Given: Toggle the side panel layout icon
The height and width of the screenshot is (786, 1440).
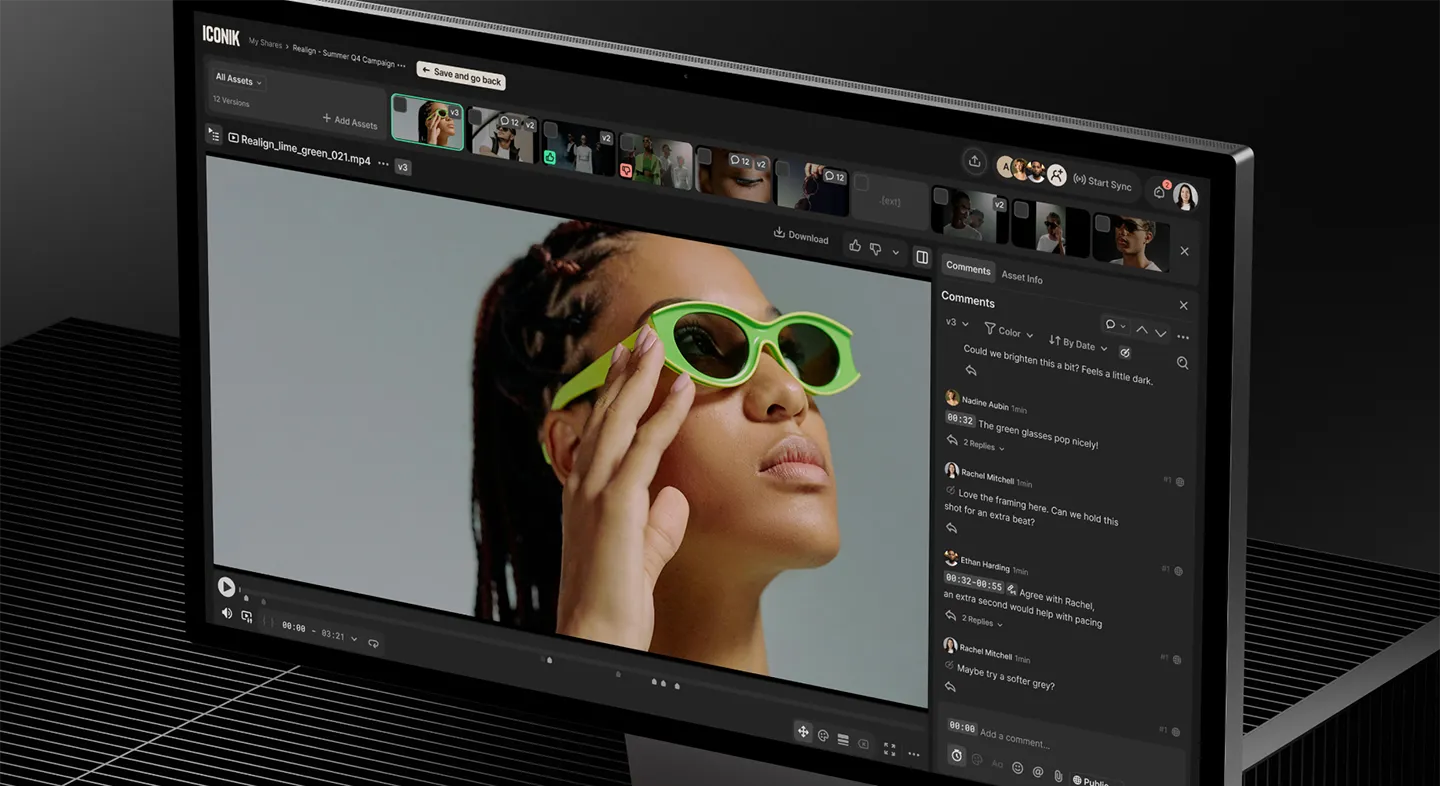Looking at the screenshot, I should (x=922, y=257).
